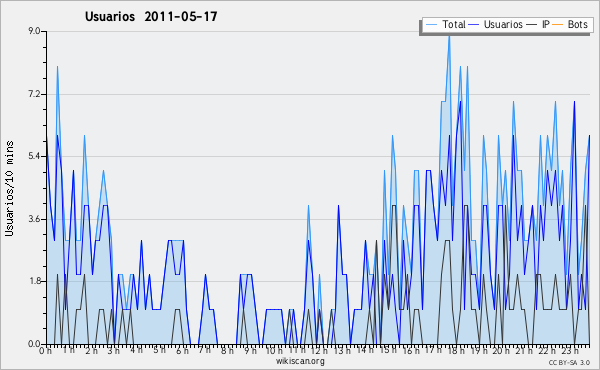Click the x-axis label '7 h'
Viewport: 600px width, 370px height.
tap(205, 350)
